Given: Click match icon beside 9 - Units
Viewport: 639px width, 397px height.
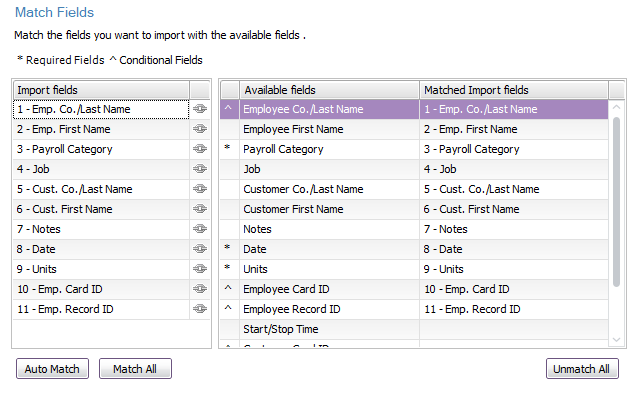Looking at the screenshot, I should click(x=200, y=269).
